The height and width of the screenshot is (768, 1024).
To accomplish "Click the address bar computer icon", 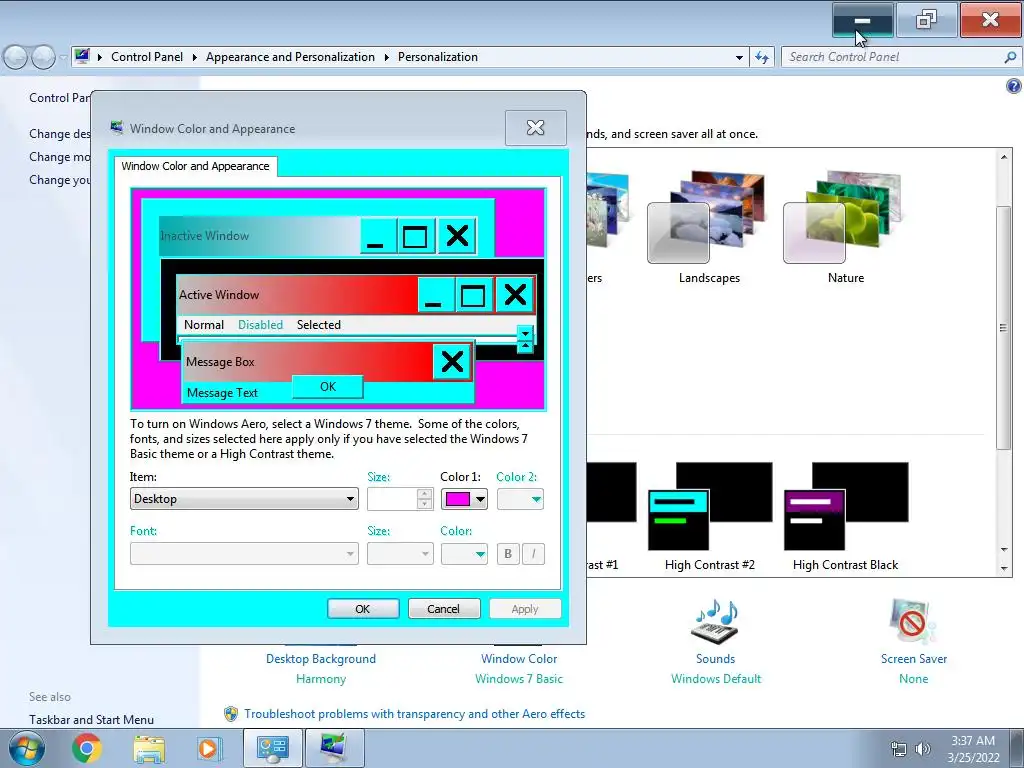I will [x=82, y=57].
